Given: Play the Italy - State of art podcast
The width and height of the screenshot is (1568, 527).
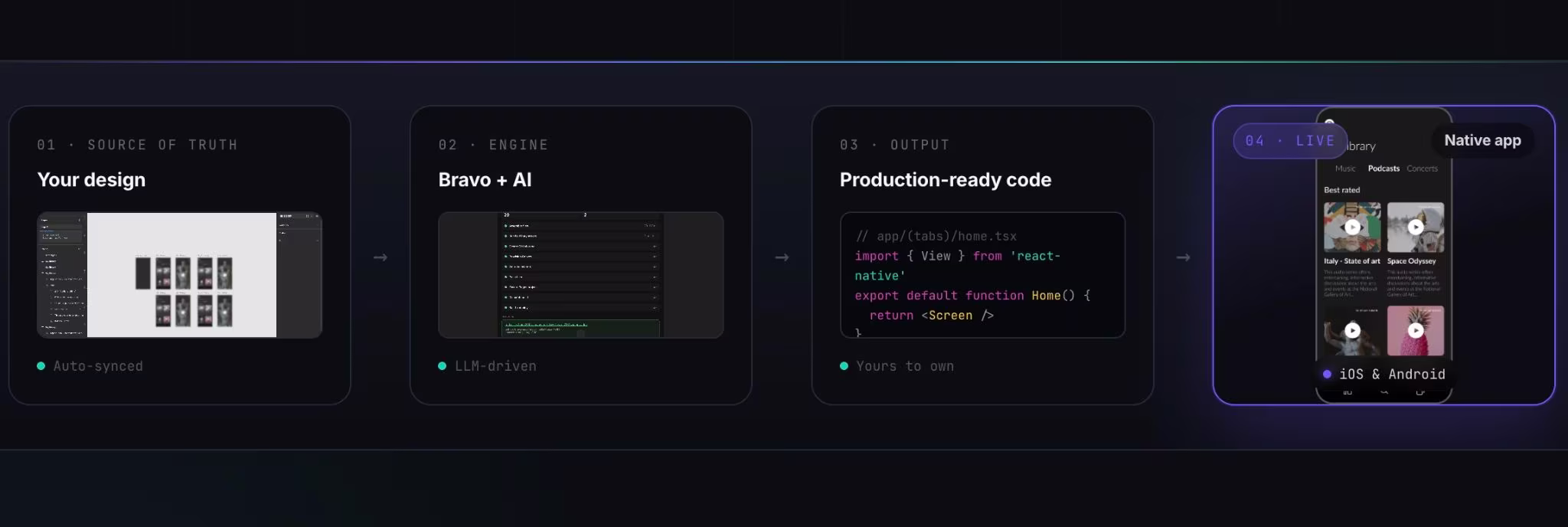Looking at the screenshot, I should pyautogui.click(x=1353, y=227).
